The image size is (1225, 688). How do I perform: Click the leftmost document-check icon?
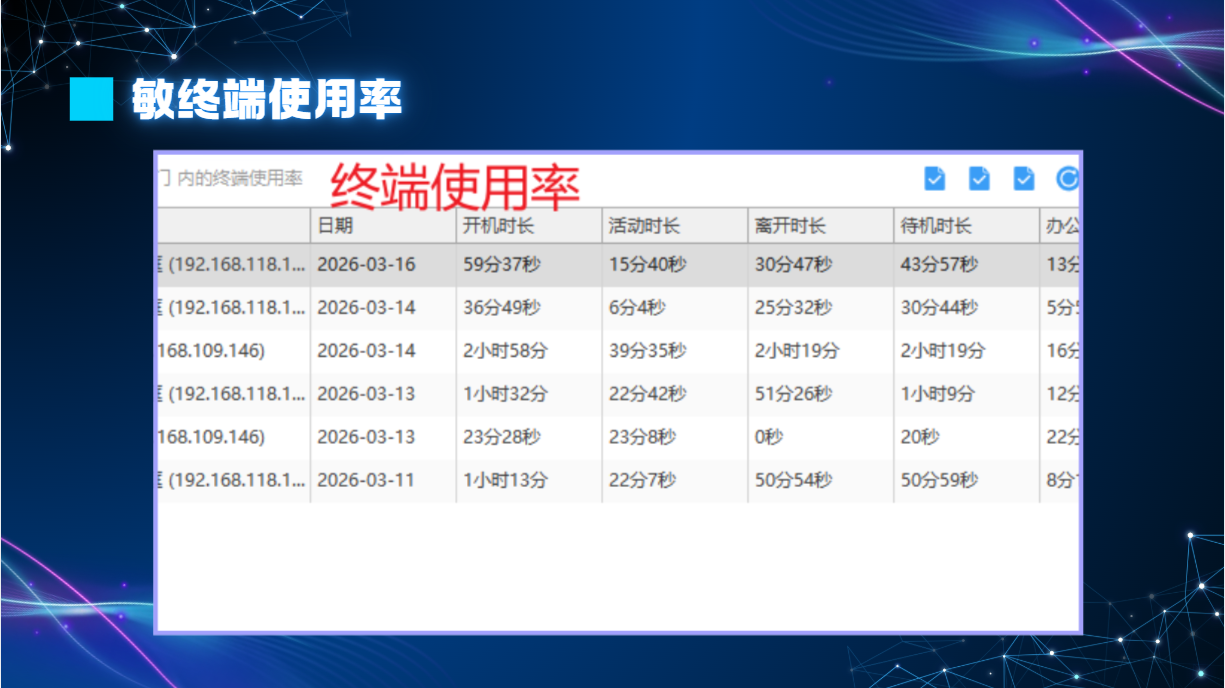(x=934, y=178)
